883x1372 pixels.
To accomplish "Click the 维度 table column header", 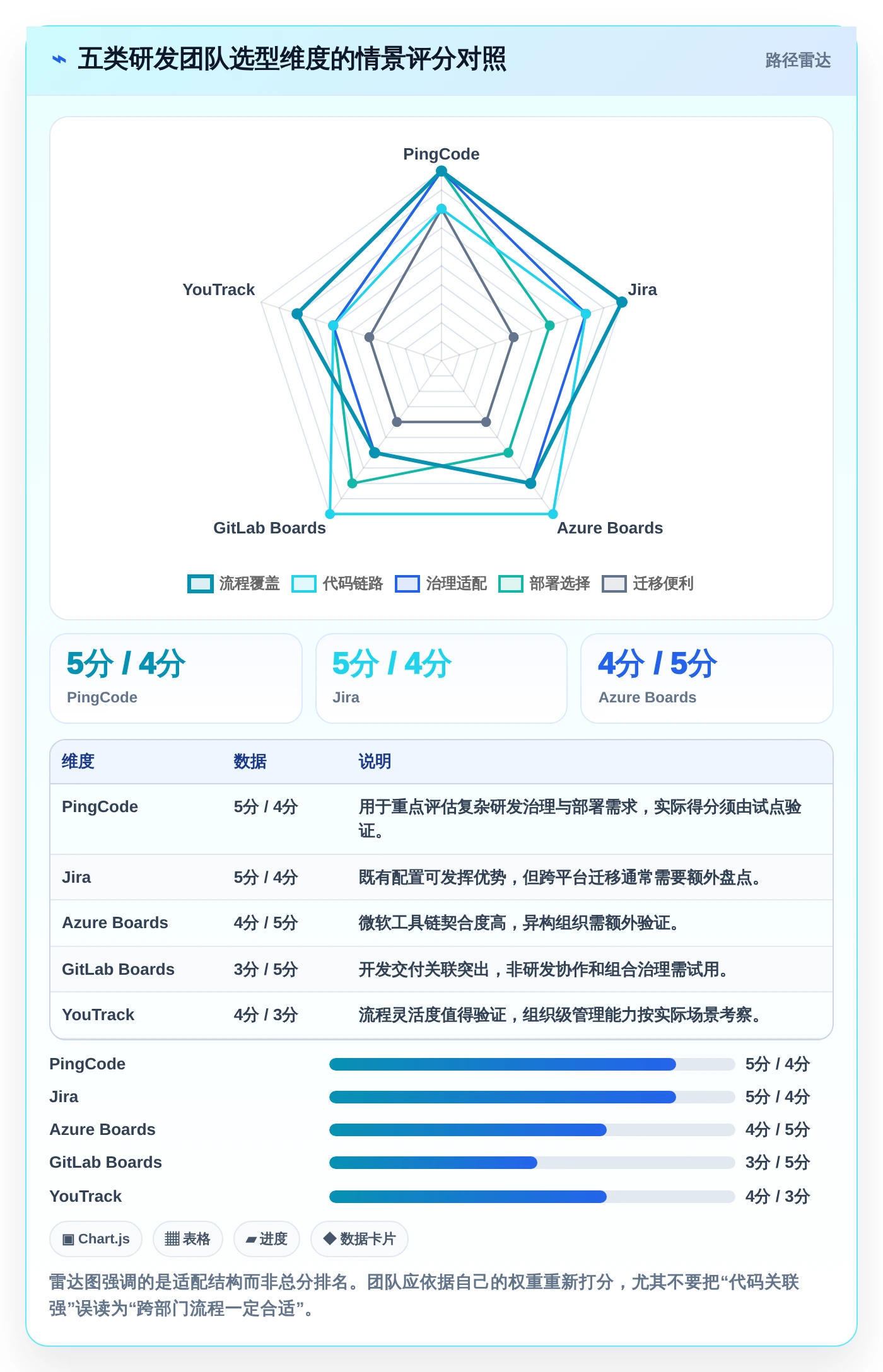I will (x=78, y=762).
